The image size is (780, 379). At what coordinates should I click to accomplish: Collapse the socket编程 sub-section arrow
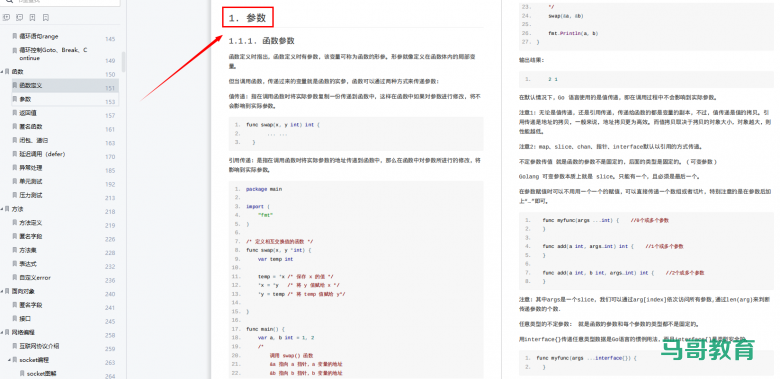tap(9, 360)
